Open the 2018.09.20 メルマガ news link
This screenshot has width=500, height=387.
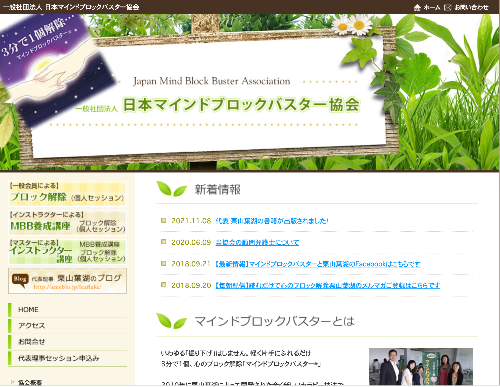coord(328,285)
